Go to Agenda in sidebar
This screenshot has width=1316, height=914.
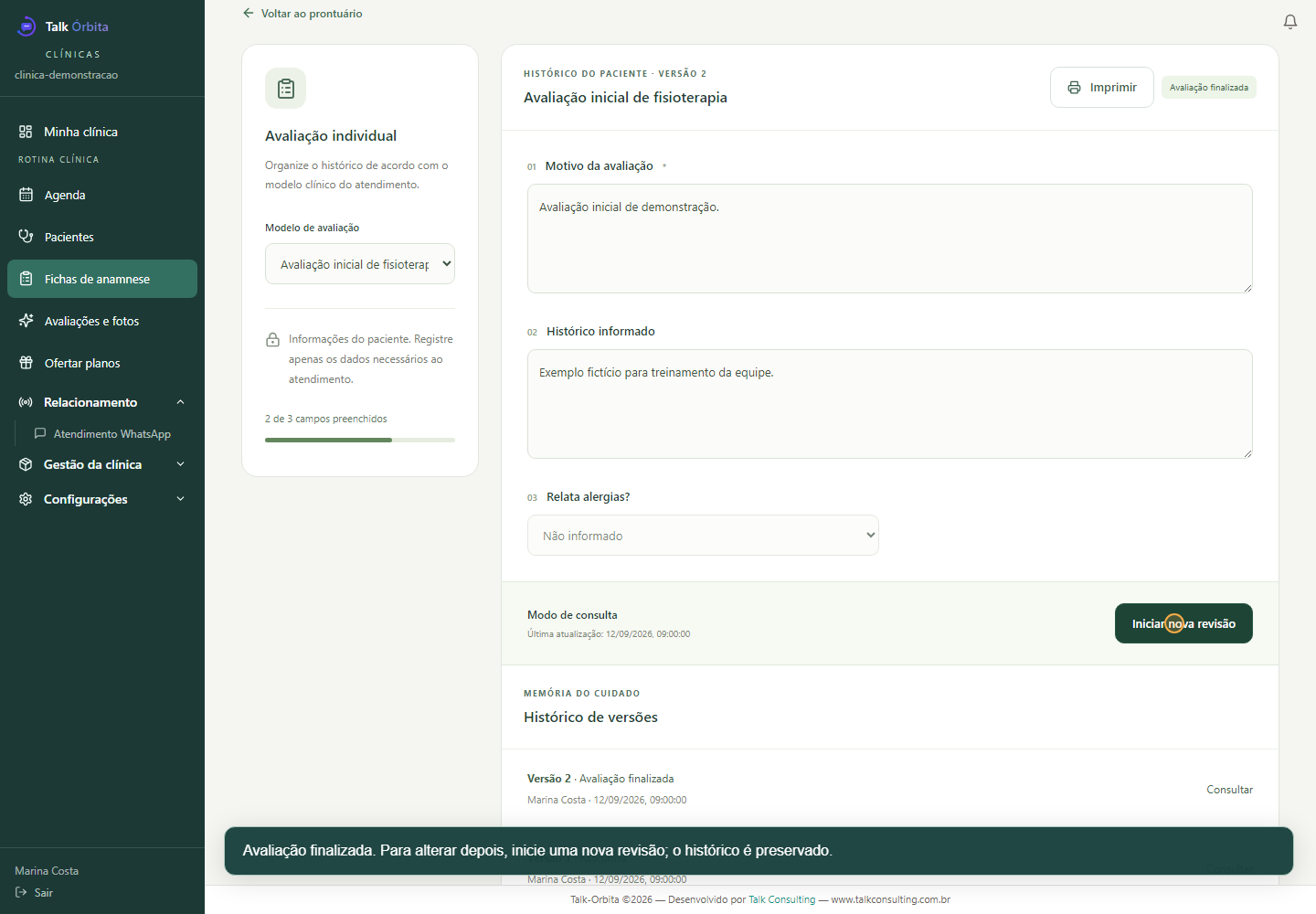pyautogui.click(x=102, y=195)
